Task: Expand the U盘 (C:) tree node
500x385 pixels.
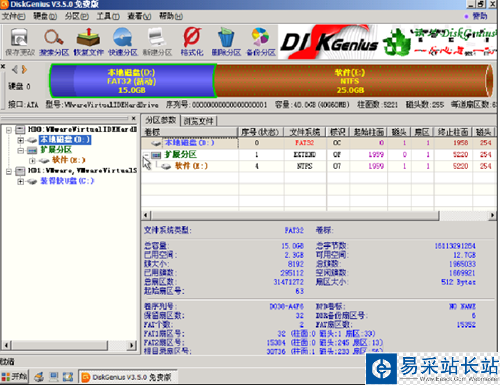Action: point(21,181)
